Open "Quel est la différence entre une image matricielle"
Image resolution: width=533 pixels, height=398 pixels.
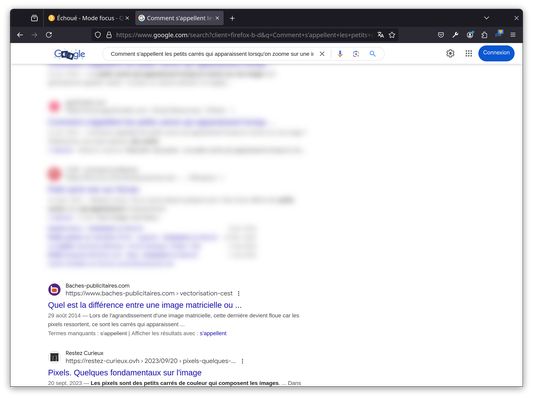pyautogui.click(x=145, y=305)
